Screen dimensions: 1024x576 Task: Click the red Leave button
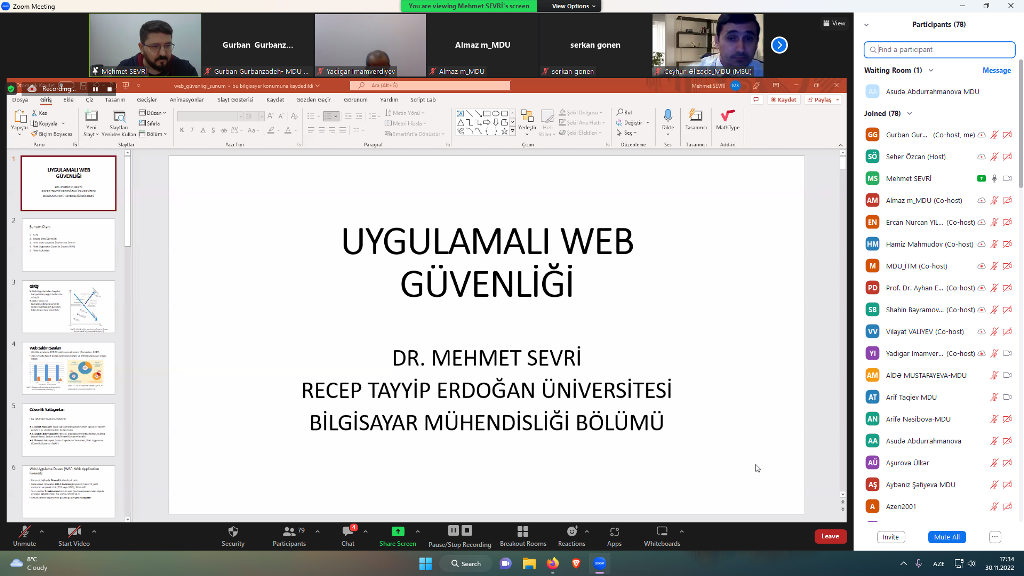click(830, 536)
